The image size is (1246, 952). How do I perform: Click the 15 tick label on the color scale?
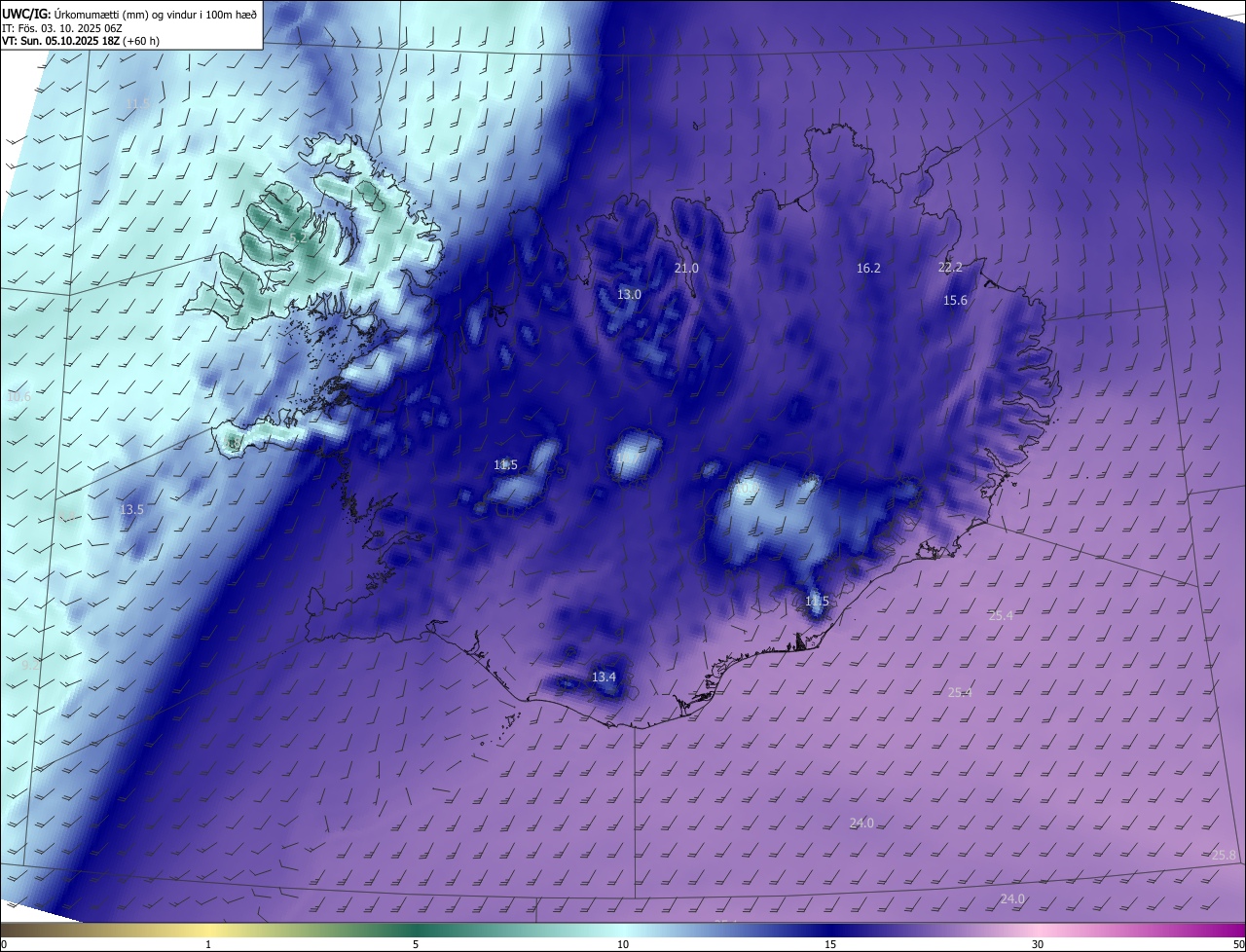click(830, 944)
